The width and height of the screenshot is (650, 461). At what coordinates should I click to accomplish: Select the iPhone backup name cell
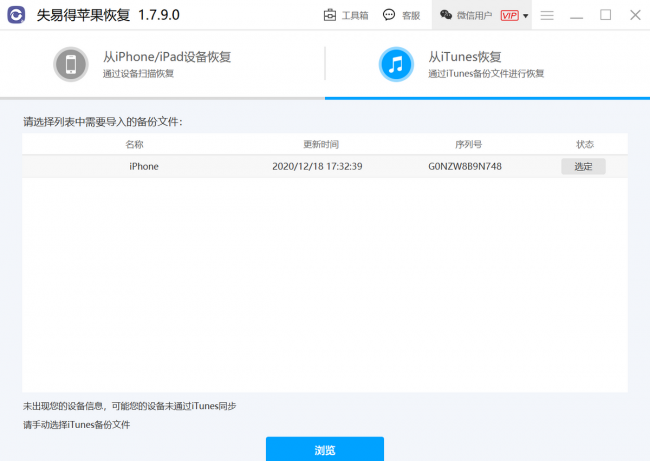point(144,166)
